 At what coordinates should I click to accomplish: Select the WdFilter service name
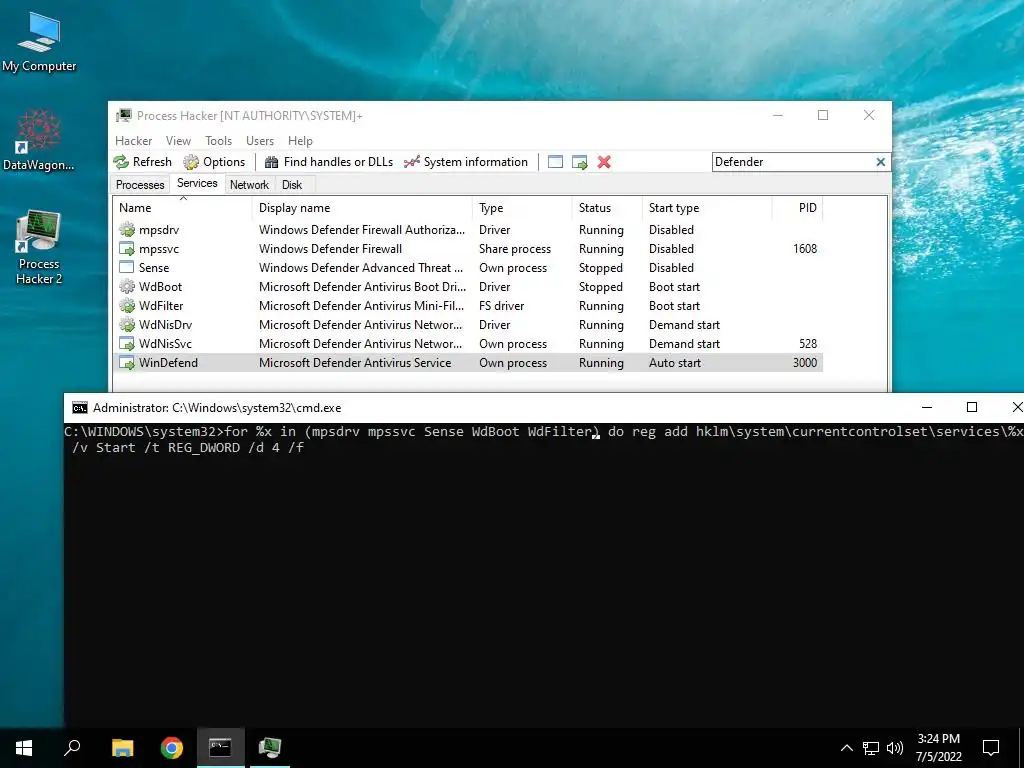161,306
